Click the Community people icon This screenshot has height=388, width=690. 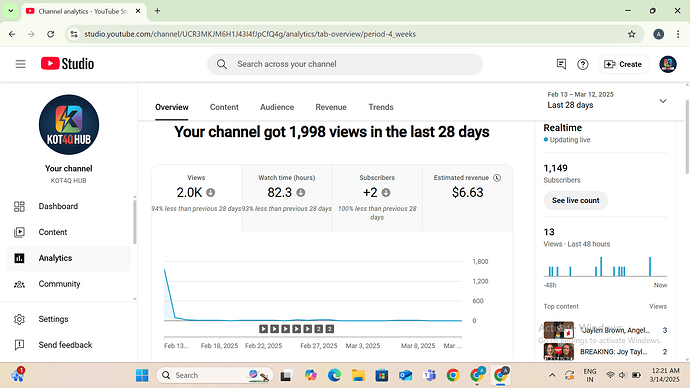[x=19, y=284]
